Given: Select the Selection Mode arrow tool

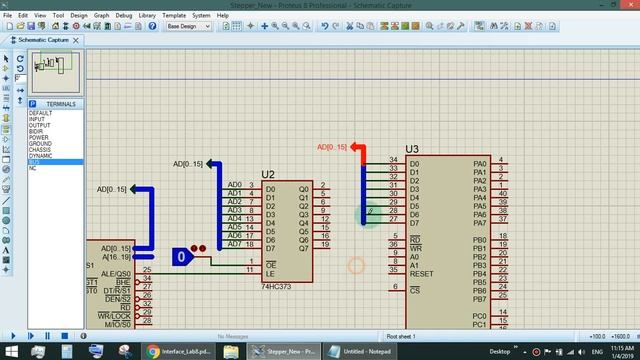Looking at the screenshot, I should click(x=6, y=59).
